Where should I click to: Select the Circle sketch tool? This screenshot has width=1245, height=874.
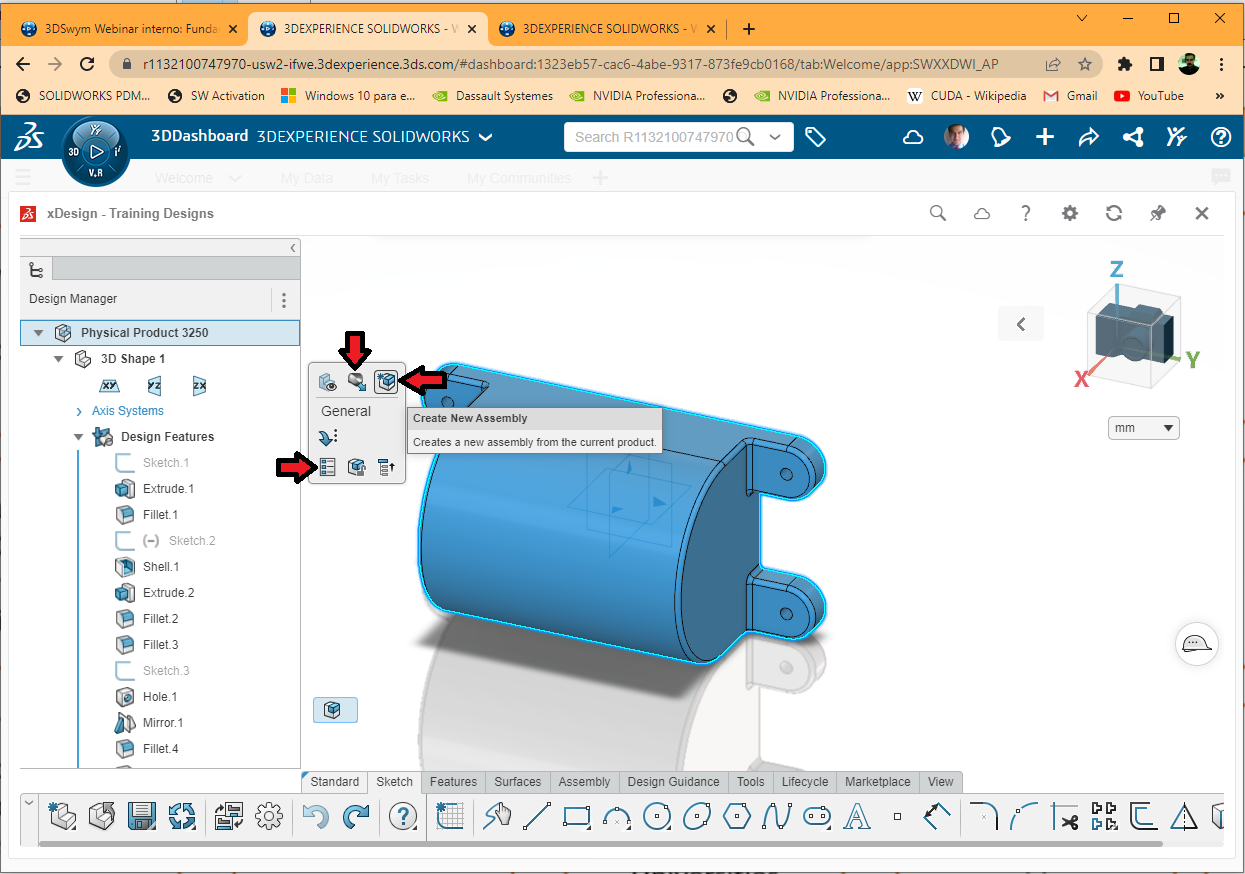657,817
